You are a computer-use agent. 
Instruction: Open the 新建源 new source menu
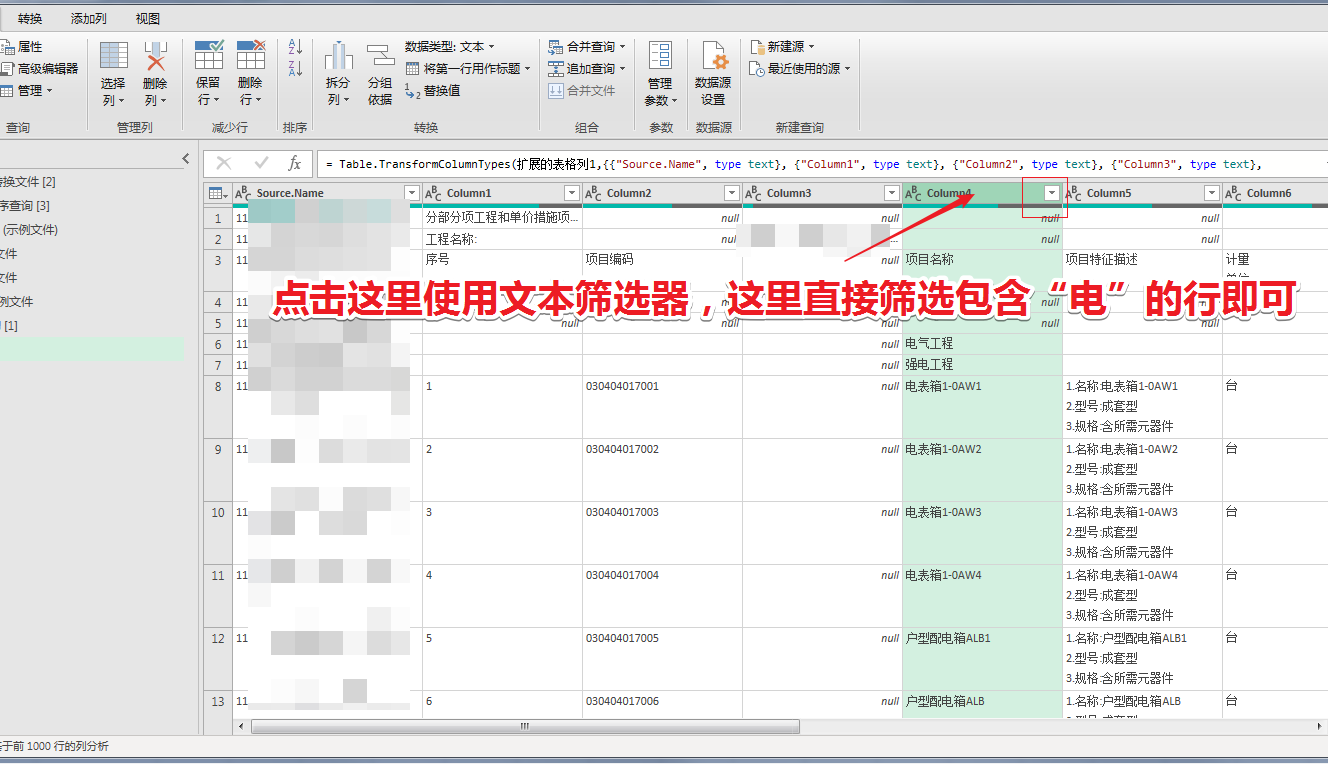pos(782,47)
